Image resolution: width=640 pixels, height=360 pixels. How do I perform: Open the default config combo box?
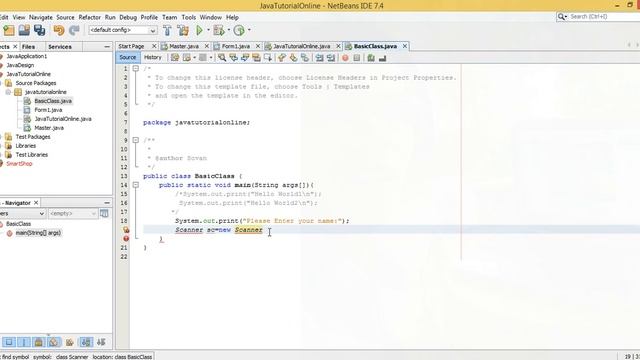pyautogui.click(x=122, y=30)
